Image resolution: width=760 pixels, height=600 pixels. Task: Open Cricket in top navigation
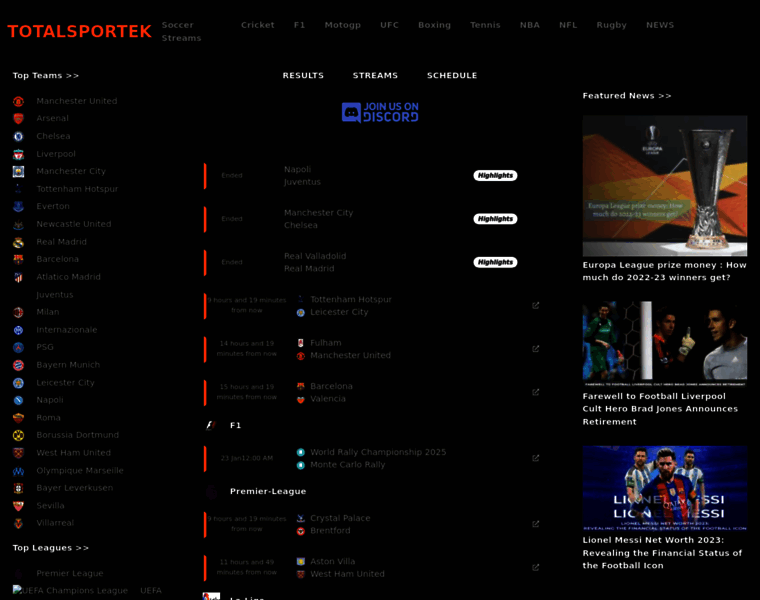(258, 25)
